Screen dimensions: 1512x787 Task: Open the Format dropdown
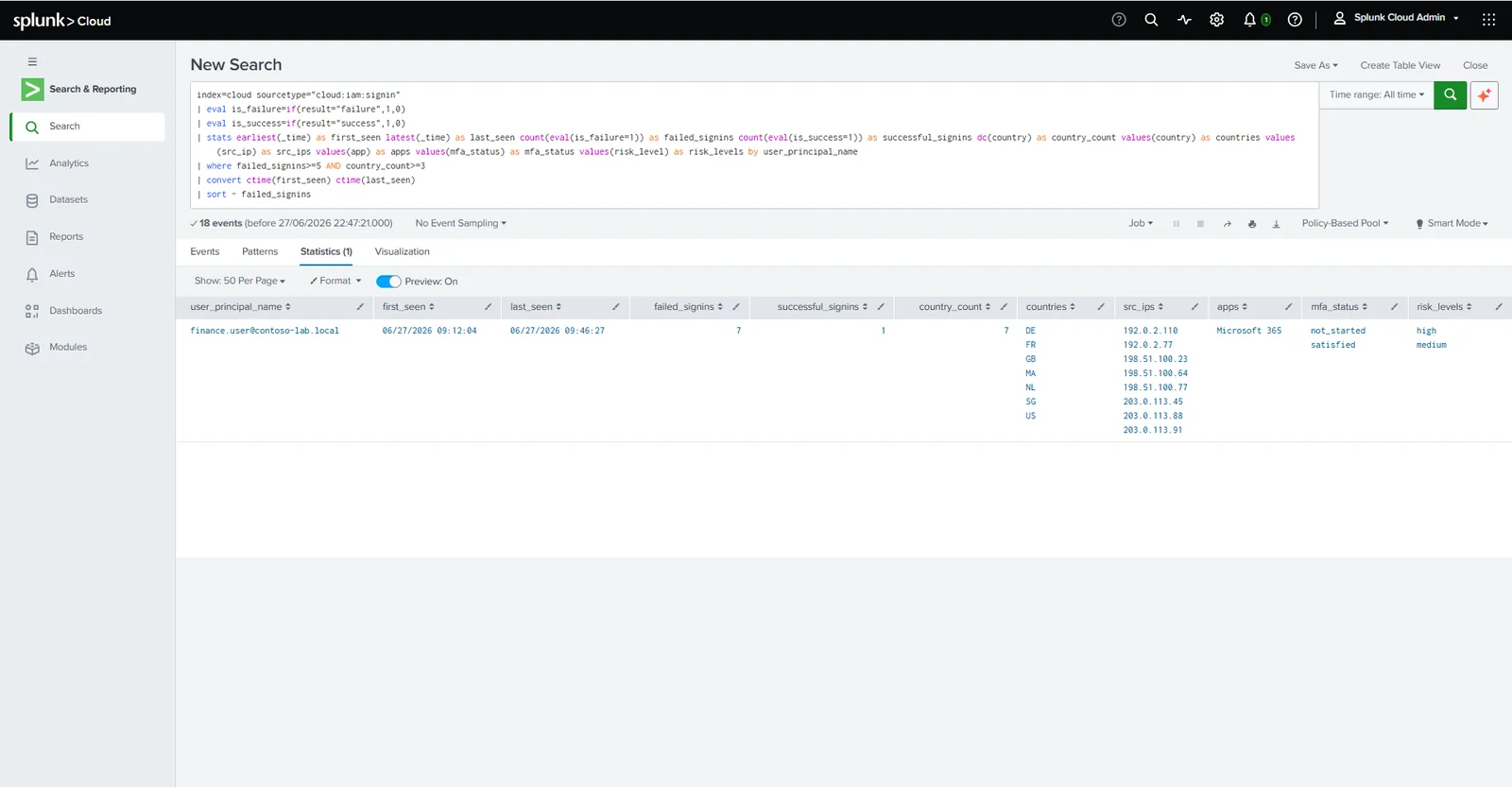[x=335, y=282]
